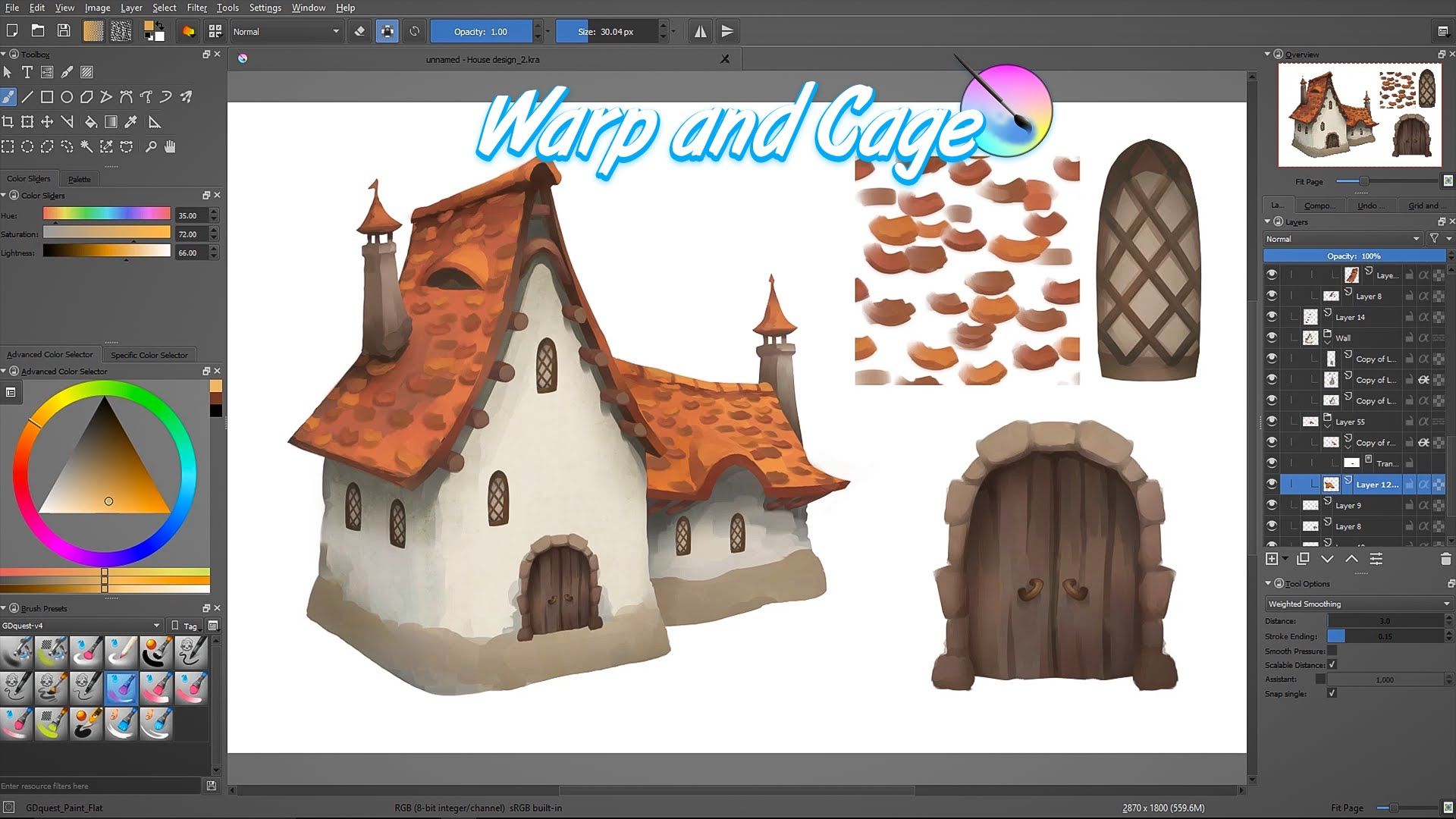Delete layer using trash icon
The height and width of the screenshot is (819, 1456).
pos(1445,559)
